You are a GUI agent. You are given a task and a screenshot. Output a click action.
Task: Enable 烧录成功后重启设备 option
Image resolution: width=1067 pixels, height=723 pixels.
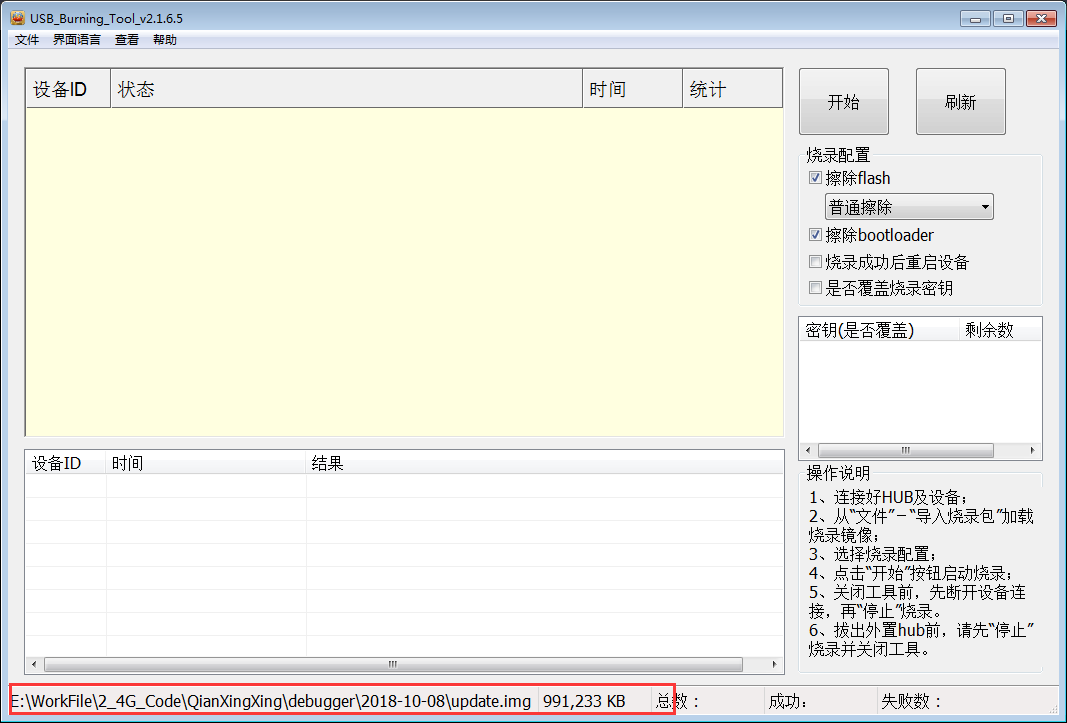point(816,262)
